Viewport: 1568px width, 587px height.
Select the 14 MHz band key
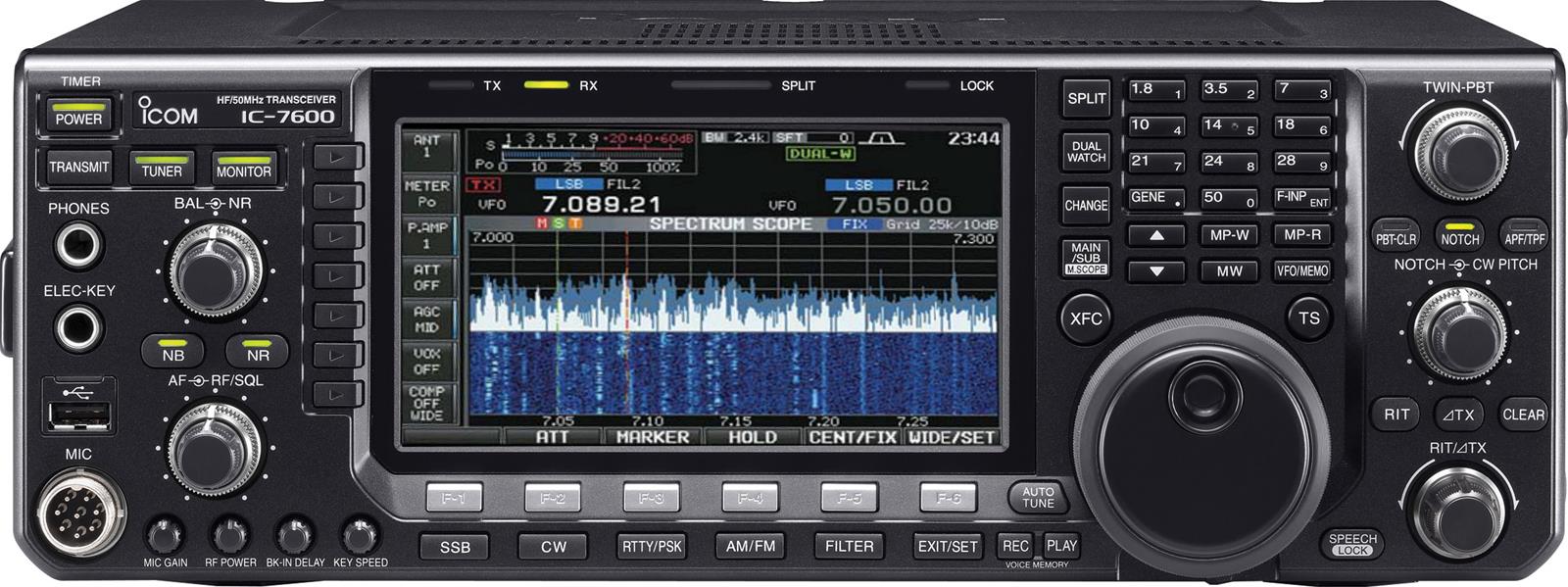click(1229, 127)
